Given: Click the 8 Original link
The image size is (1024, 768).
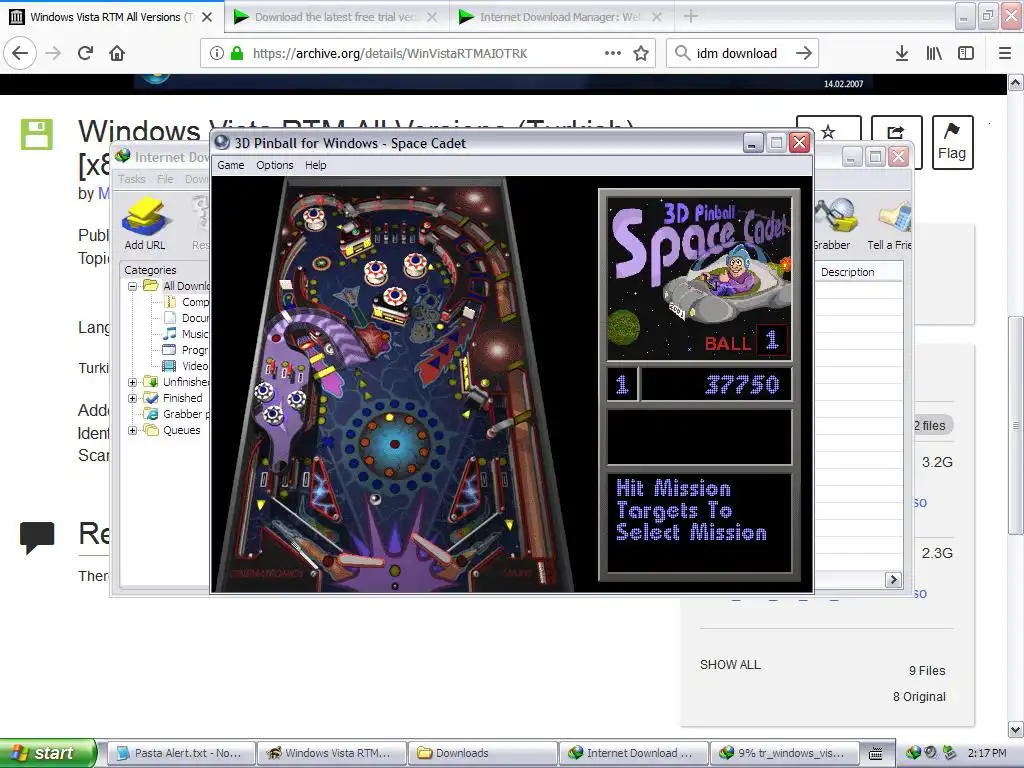Looking at the screenshot, I should [x=919, y=696].
